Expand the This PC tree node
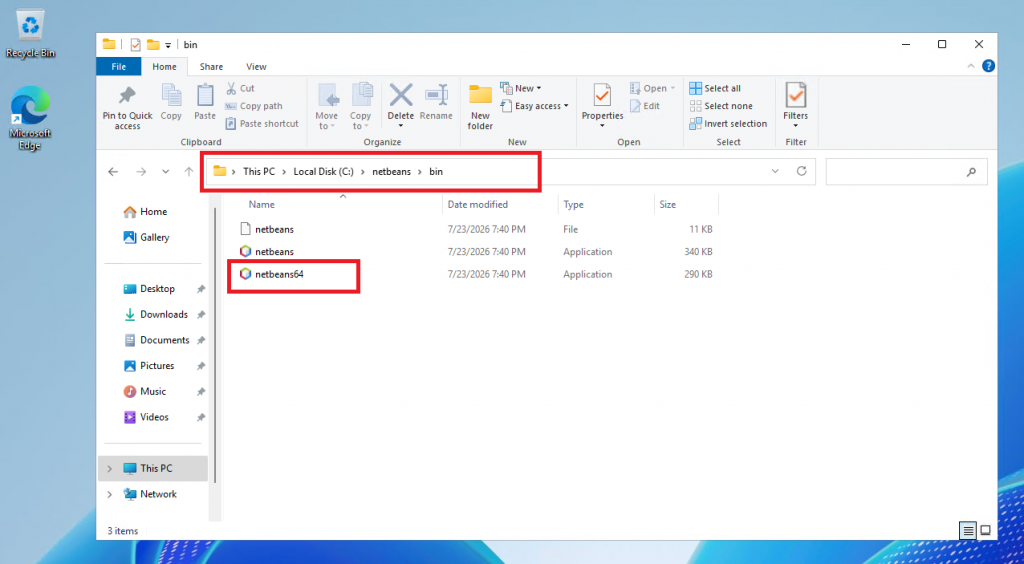This screenshot has width=1024, height=564. point(109,469)
